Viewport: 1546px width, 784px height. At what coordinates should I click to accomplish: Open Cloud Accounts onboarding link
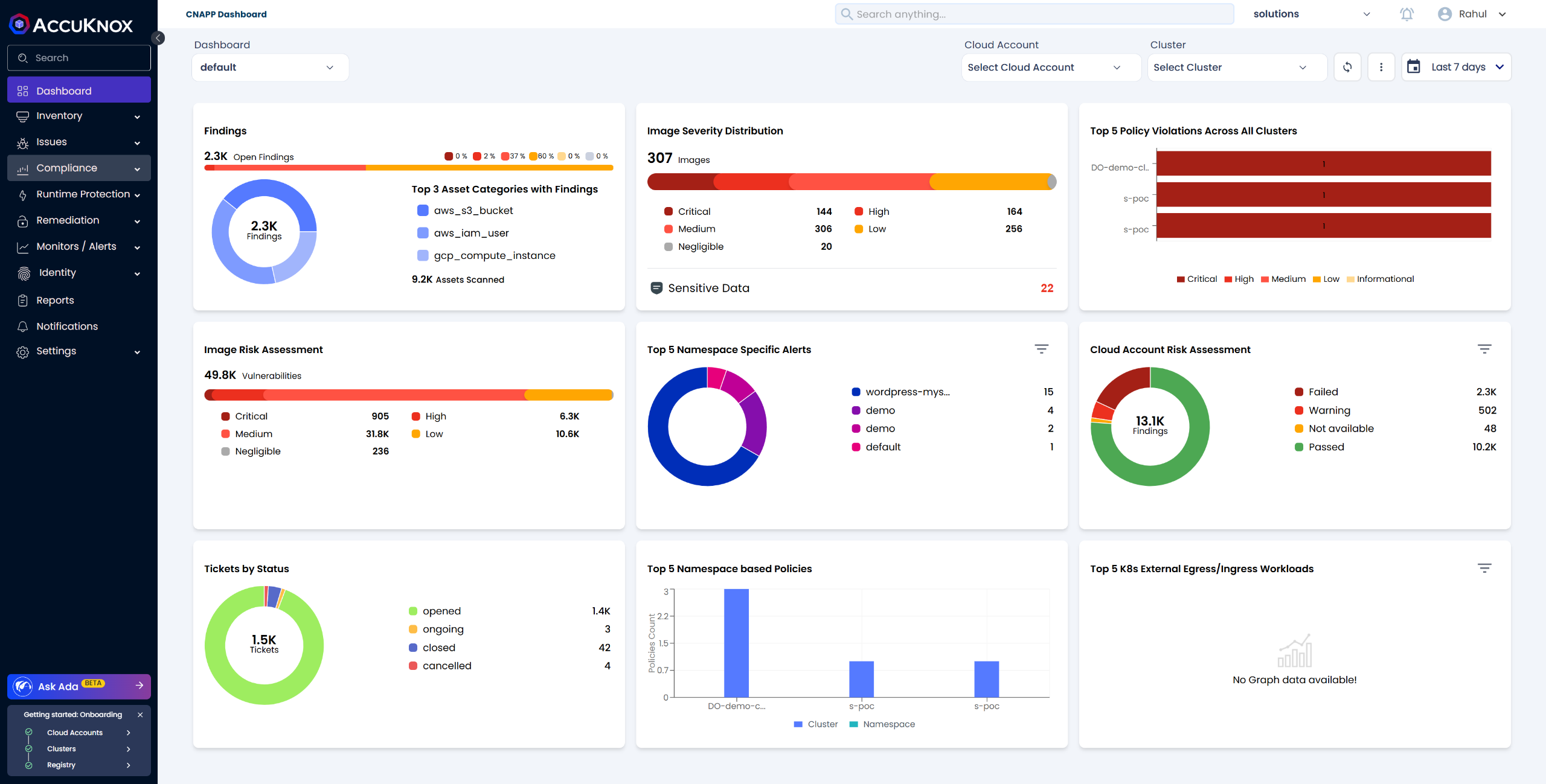click(x=75, y=732)
